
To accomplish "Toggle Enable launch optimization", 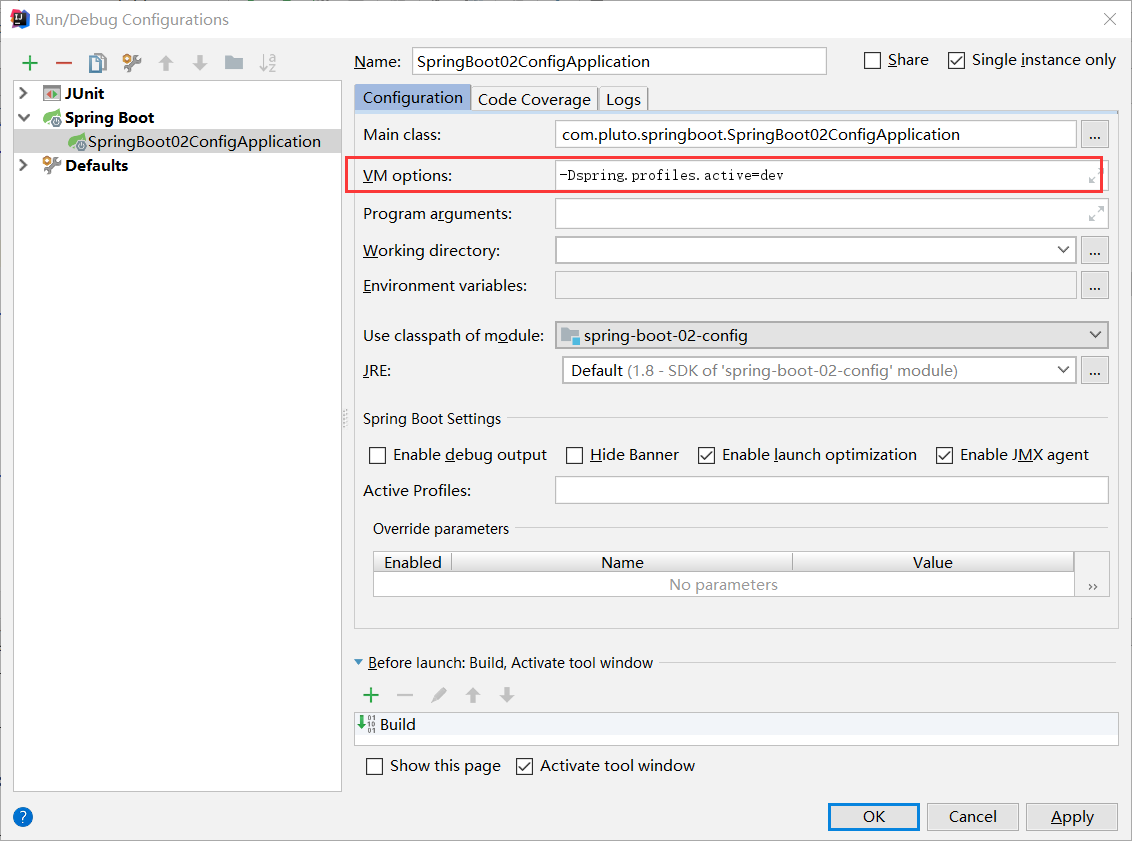I will click(x=706, y=456).
